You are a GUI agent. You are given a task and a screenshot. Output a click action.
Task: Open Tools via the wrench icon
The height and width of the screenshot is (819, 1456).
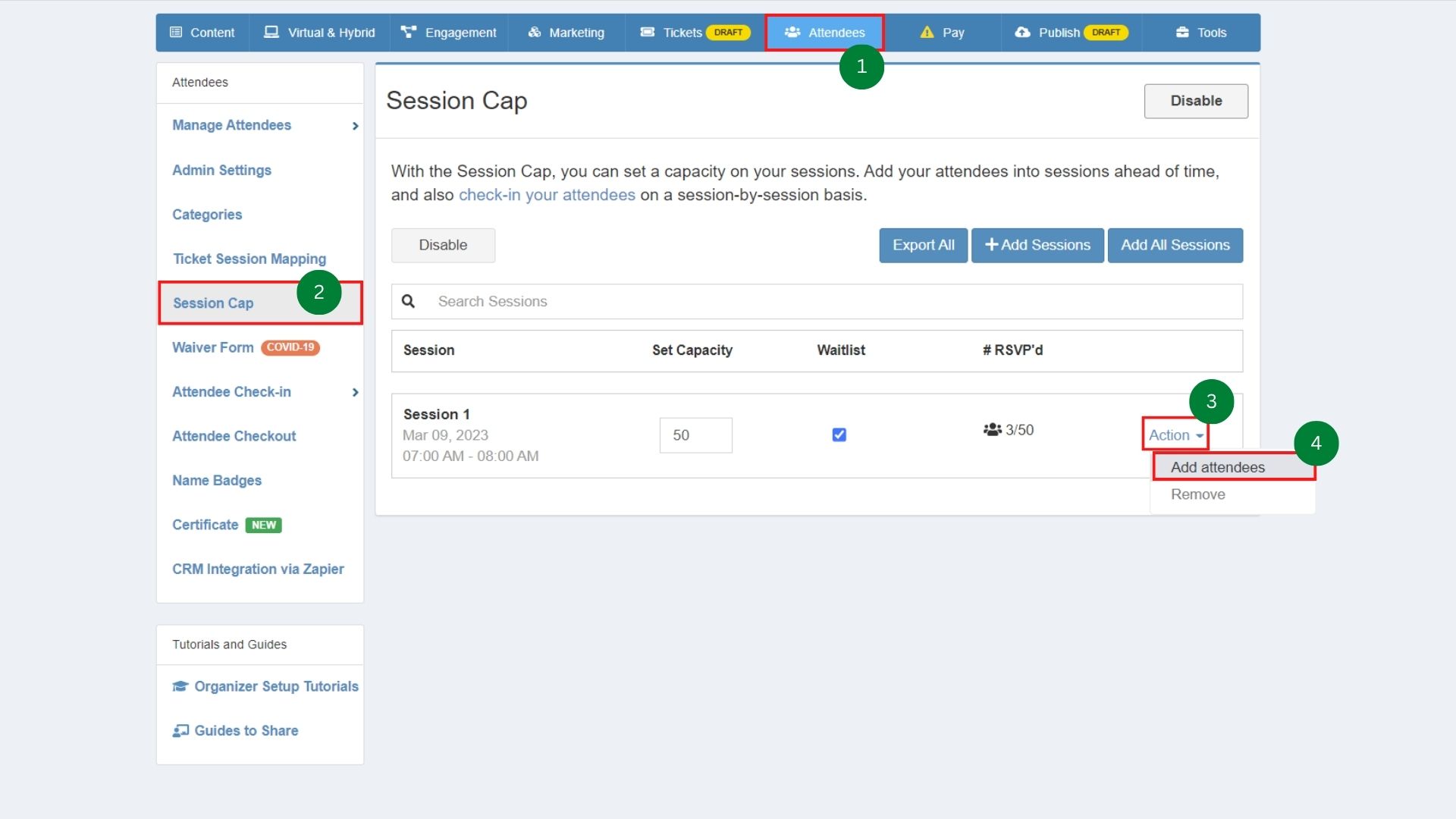click(x=1182, y=32)
